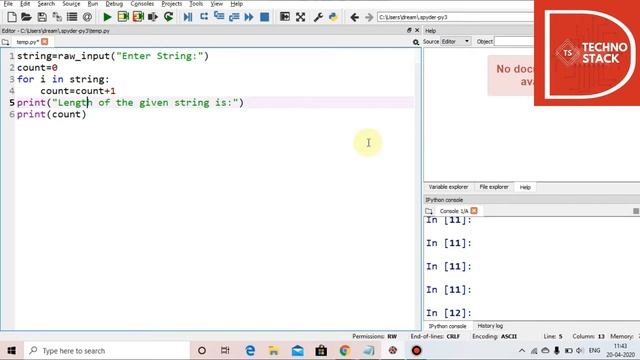640x360 pixels.
Task: Stop debugging with blue square
Action: pos(264,17)
